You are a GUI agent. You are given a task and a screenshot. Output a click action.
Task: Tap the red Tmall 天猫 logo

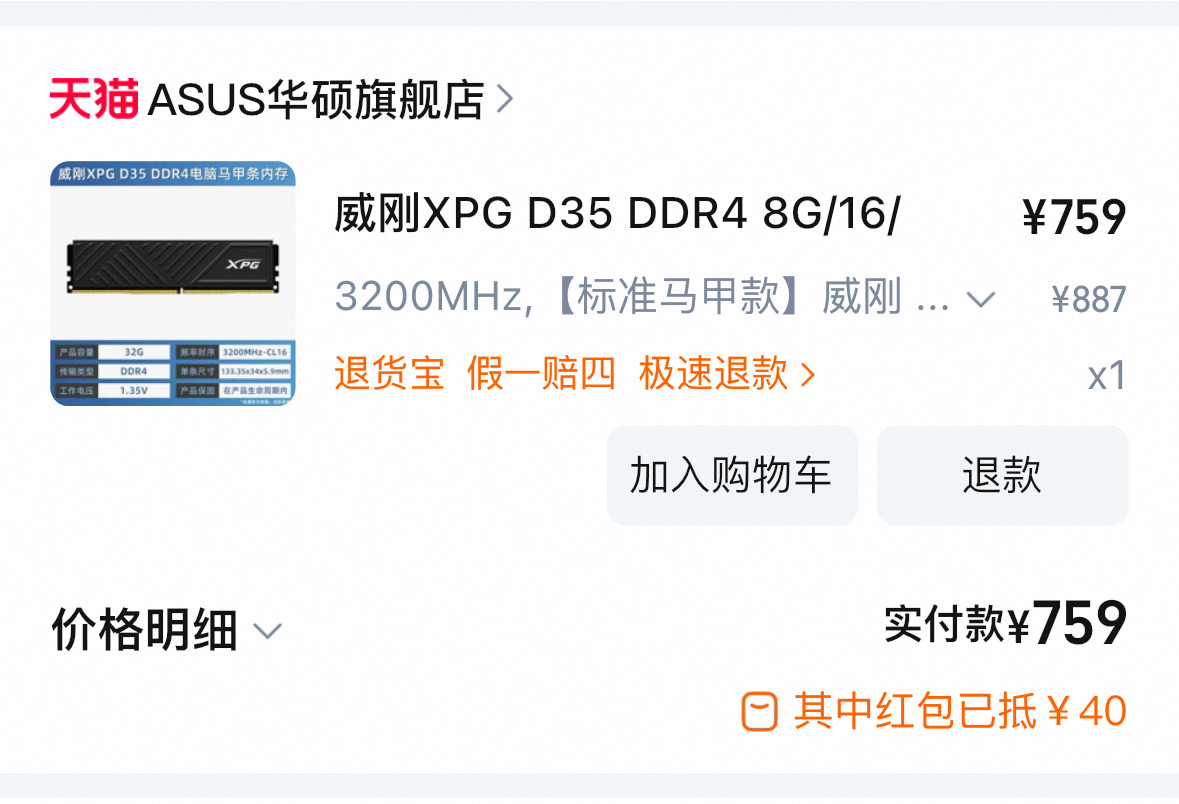coord(94,99)
